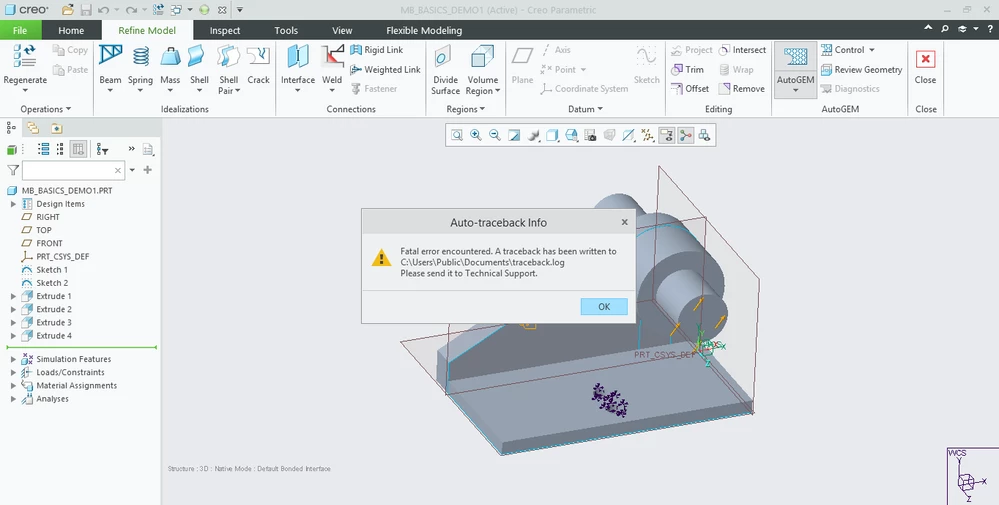The image size is (999, 505).
Task: Switch to the Tools tab
Action: 286,30
